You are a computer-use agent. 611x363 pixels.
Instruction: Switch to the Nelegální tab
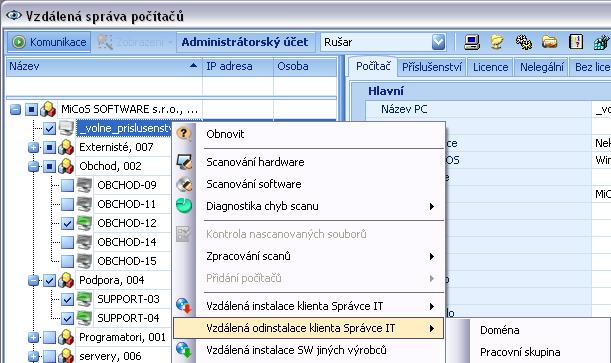pos(542,67)
